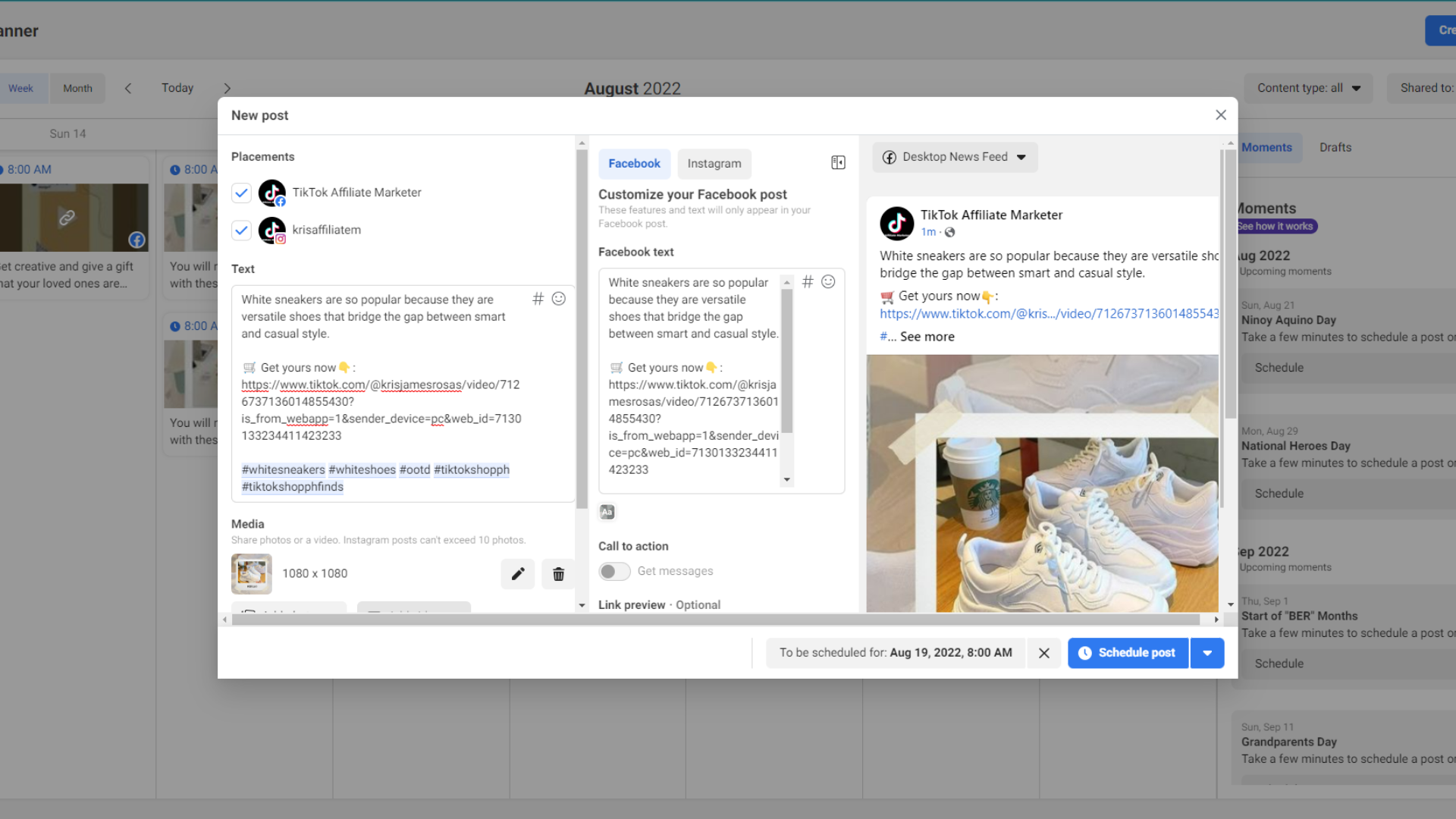1456x819 pixels.
Task: Open emoji picker in Facebook text box
Action: pos(828,282)
